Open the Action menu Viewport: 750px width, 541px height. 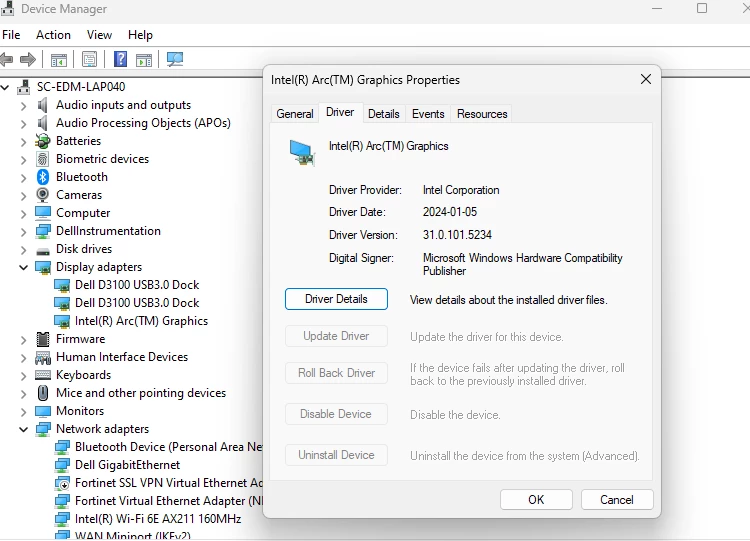point(53,35)
